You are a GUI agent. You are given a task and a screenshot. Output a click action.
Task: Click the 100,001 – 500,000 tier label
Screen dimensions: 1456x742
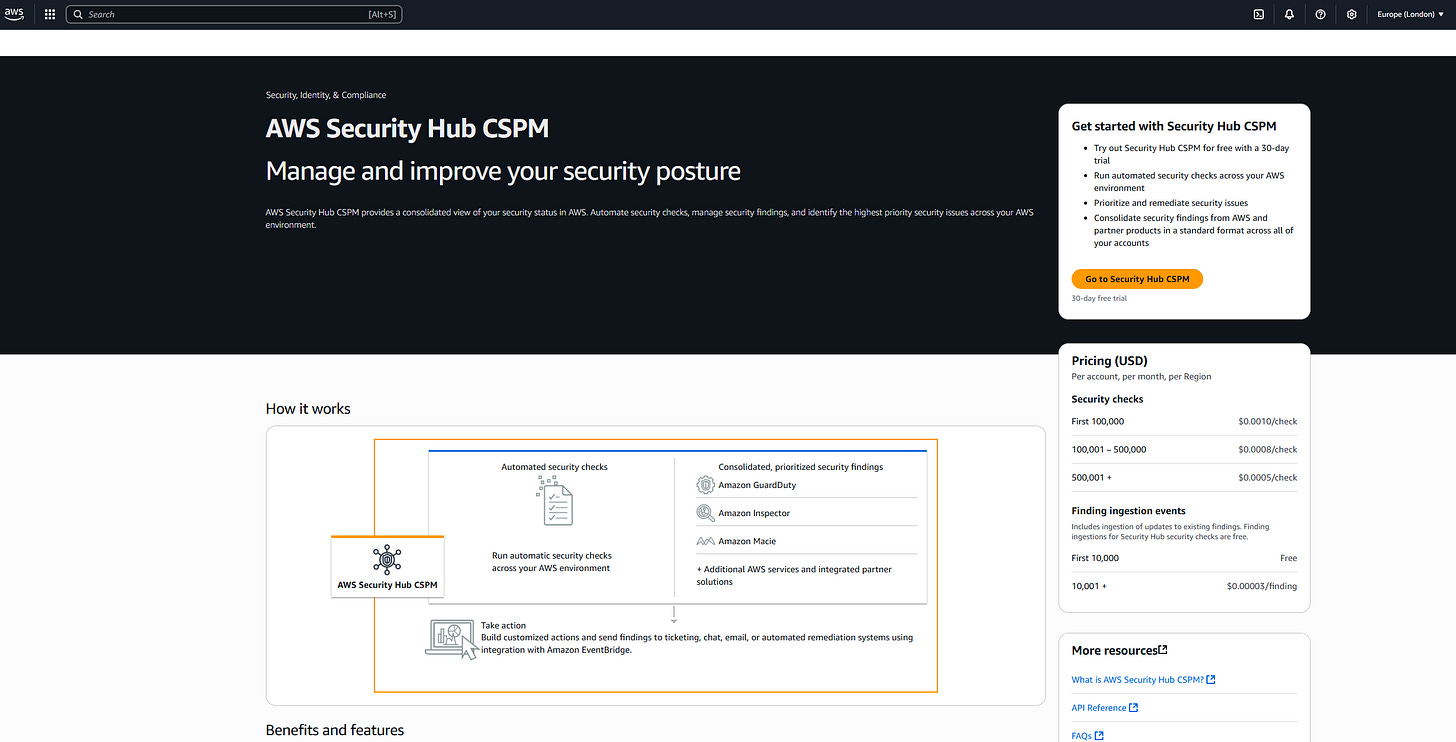pyautogui.click(x=1109, y=449)
